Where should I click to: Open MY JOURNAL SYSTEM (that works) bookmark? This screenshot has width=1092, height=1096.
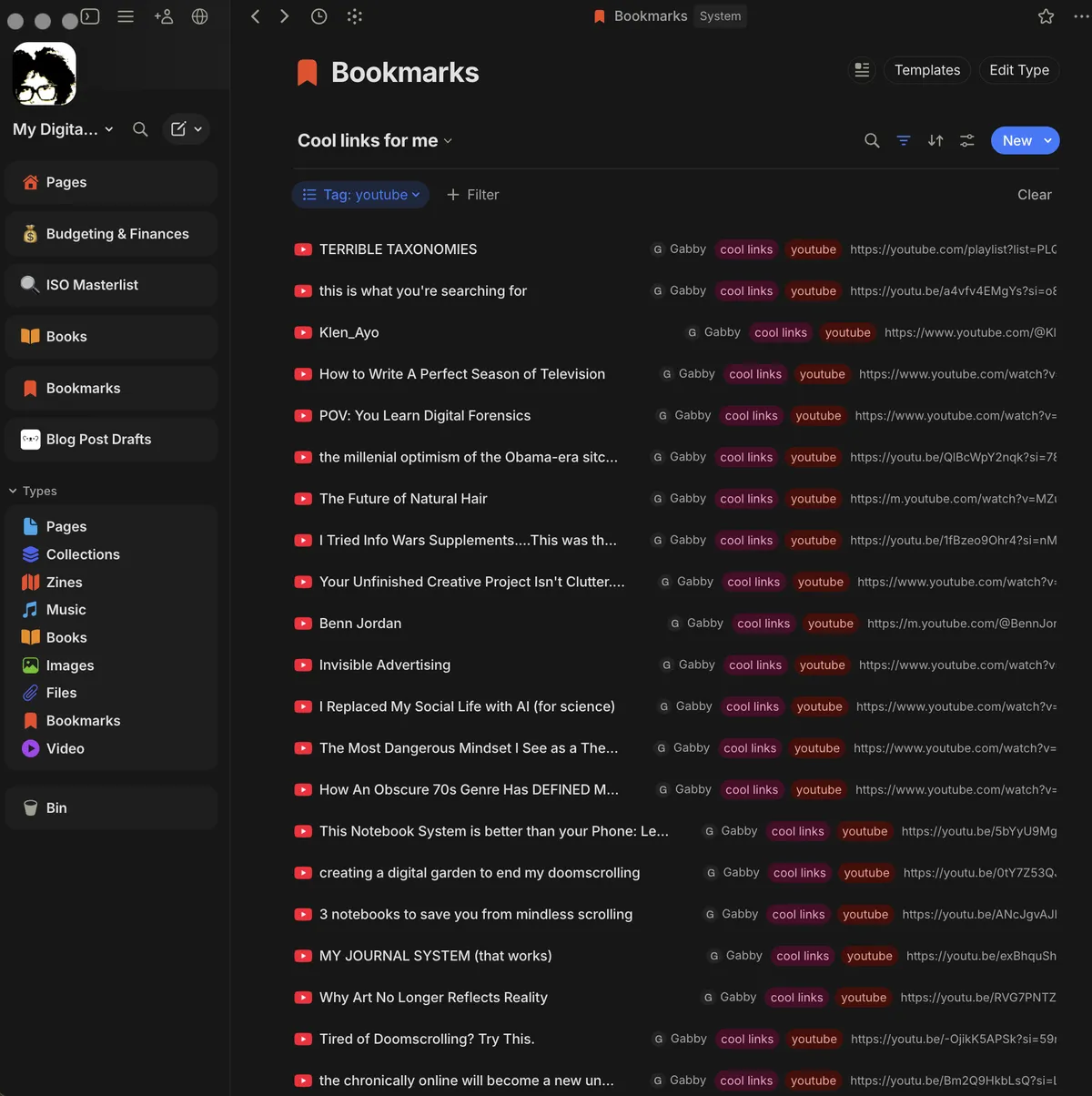point(436,956)
